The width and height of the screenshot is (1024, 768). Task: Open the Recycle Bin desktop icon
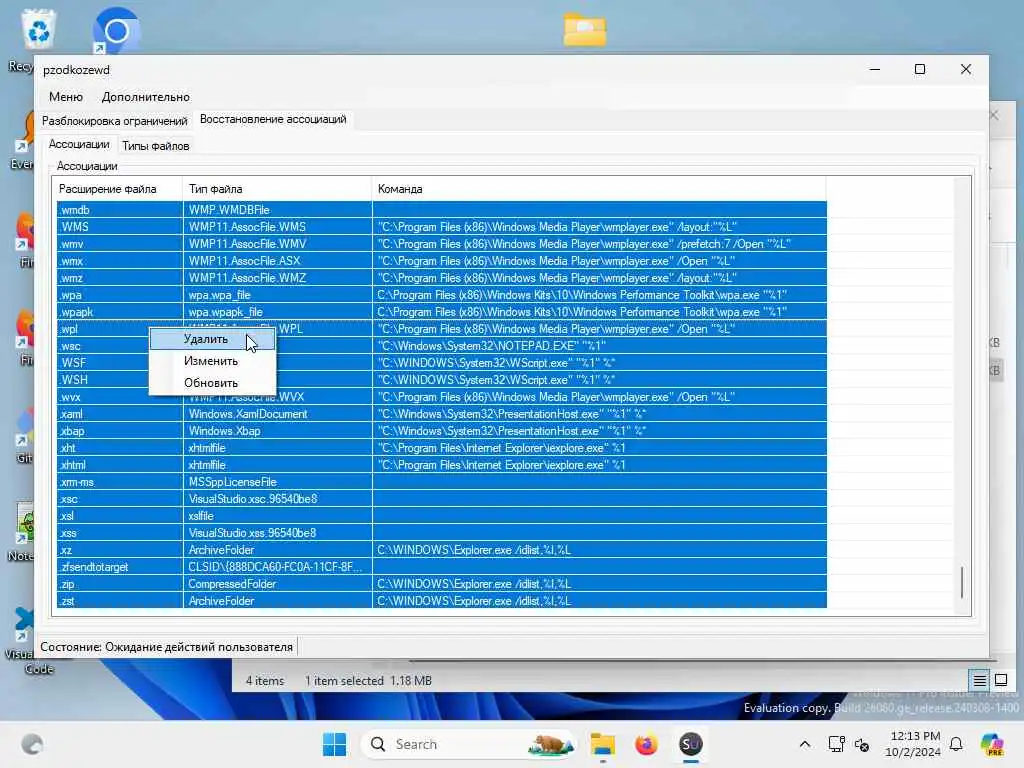[x=38, y=31]
